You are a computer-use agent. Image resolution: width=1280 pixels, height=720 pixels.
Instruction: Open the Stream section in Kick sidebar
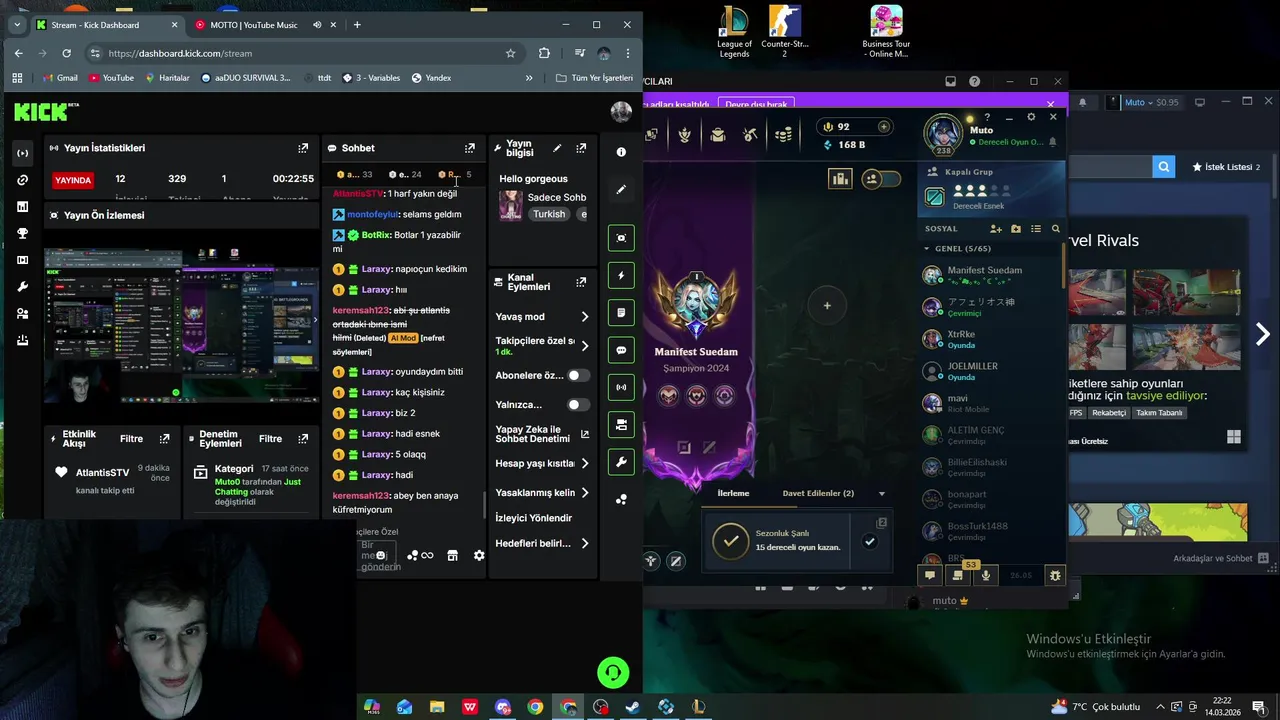point(22,153)
